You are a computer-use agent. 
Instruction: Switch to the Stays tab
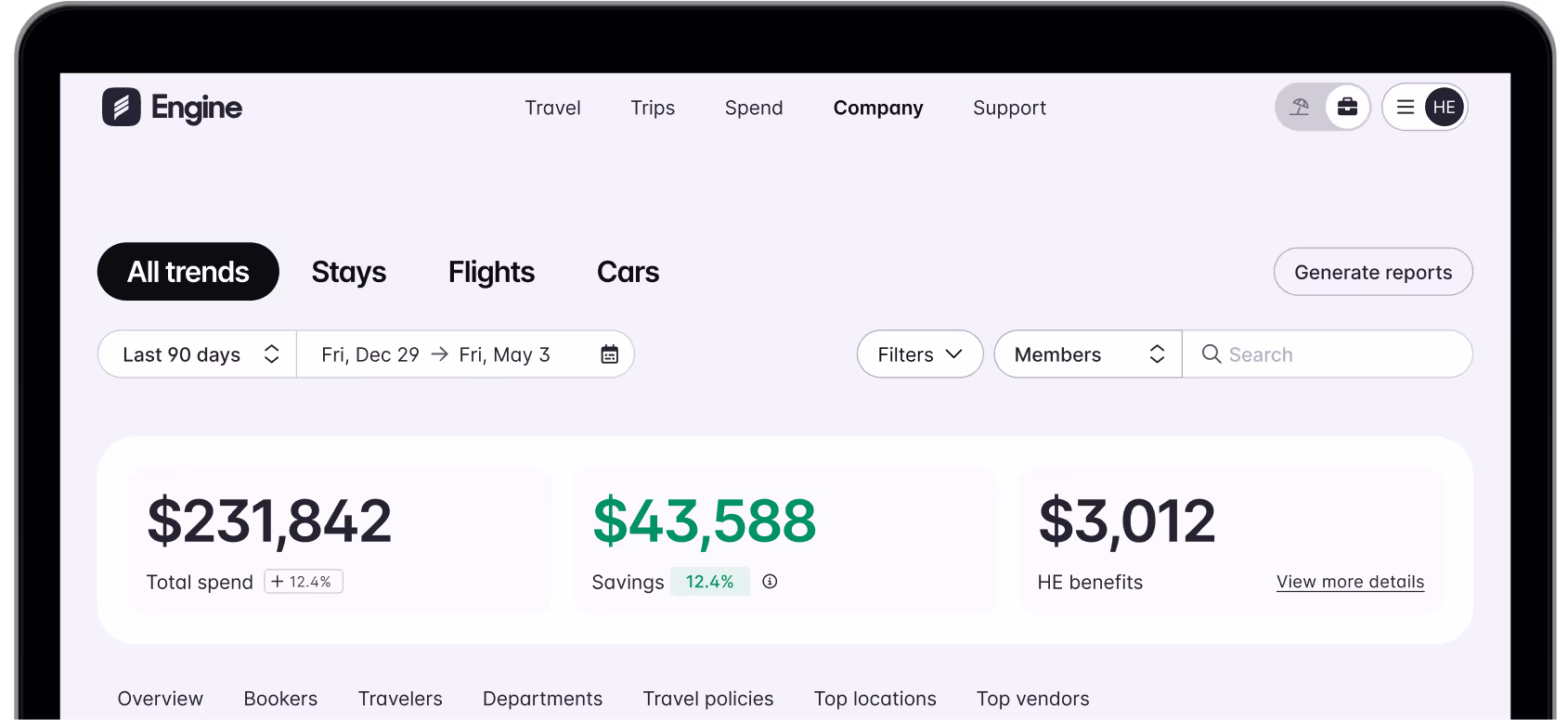click(x=348, y=271)
